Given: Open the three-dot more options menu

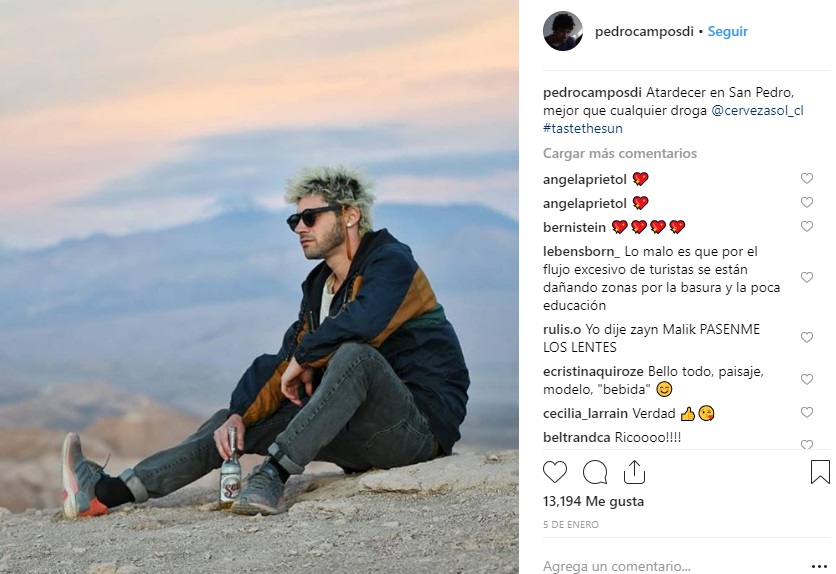Looking at the screenshot, I should coord(819,566).
